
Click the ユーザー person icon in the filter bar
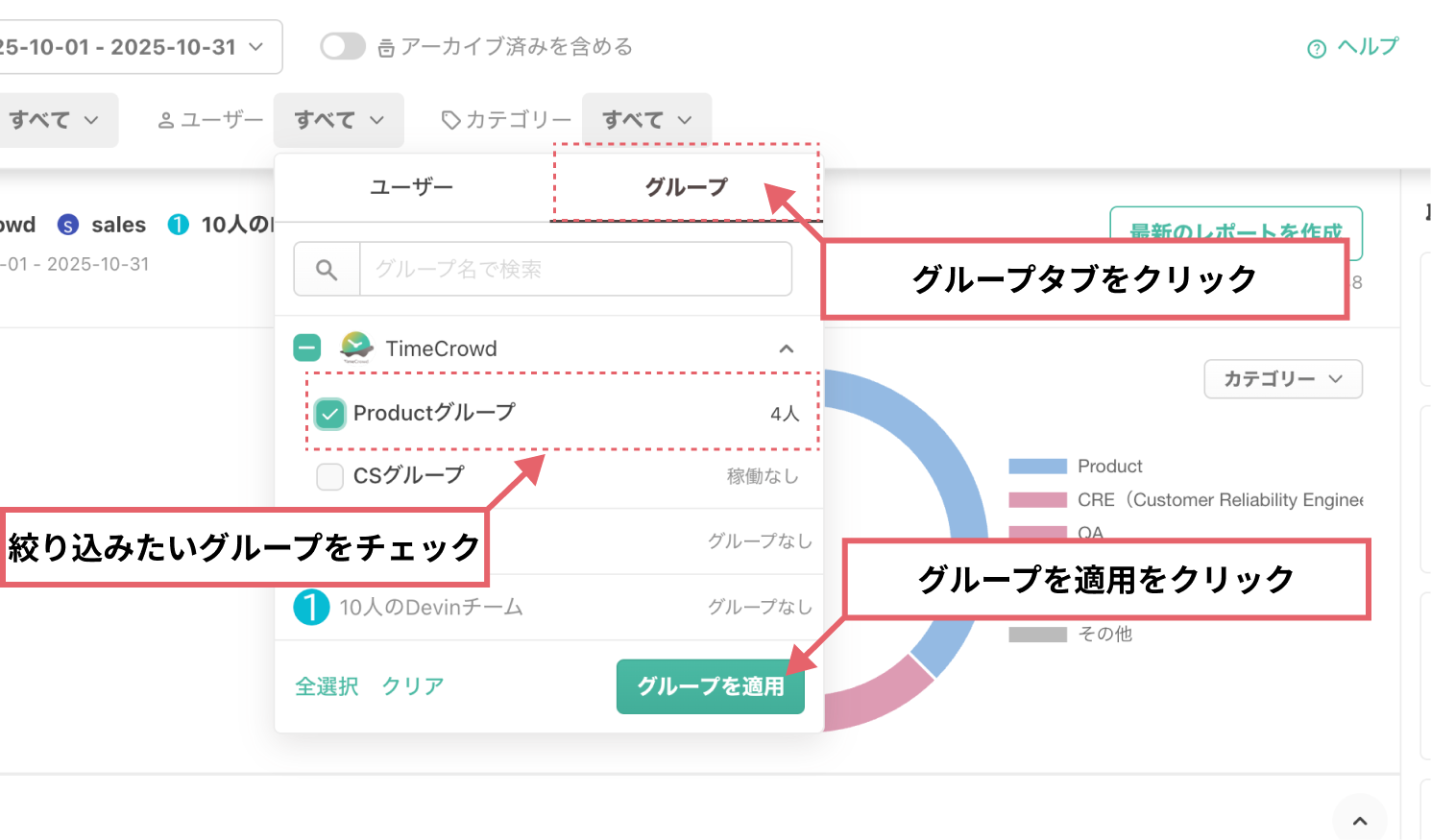(168, 119)
